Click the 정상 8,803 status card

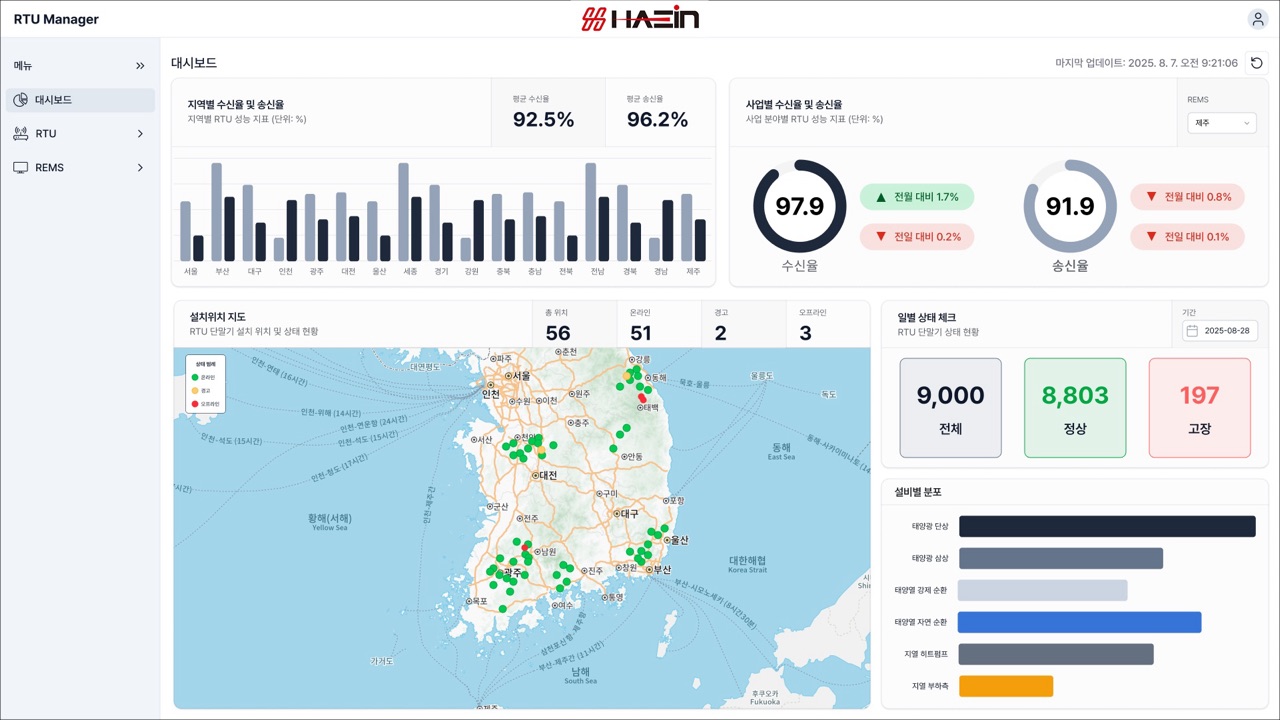tap(1075, 408)
